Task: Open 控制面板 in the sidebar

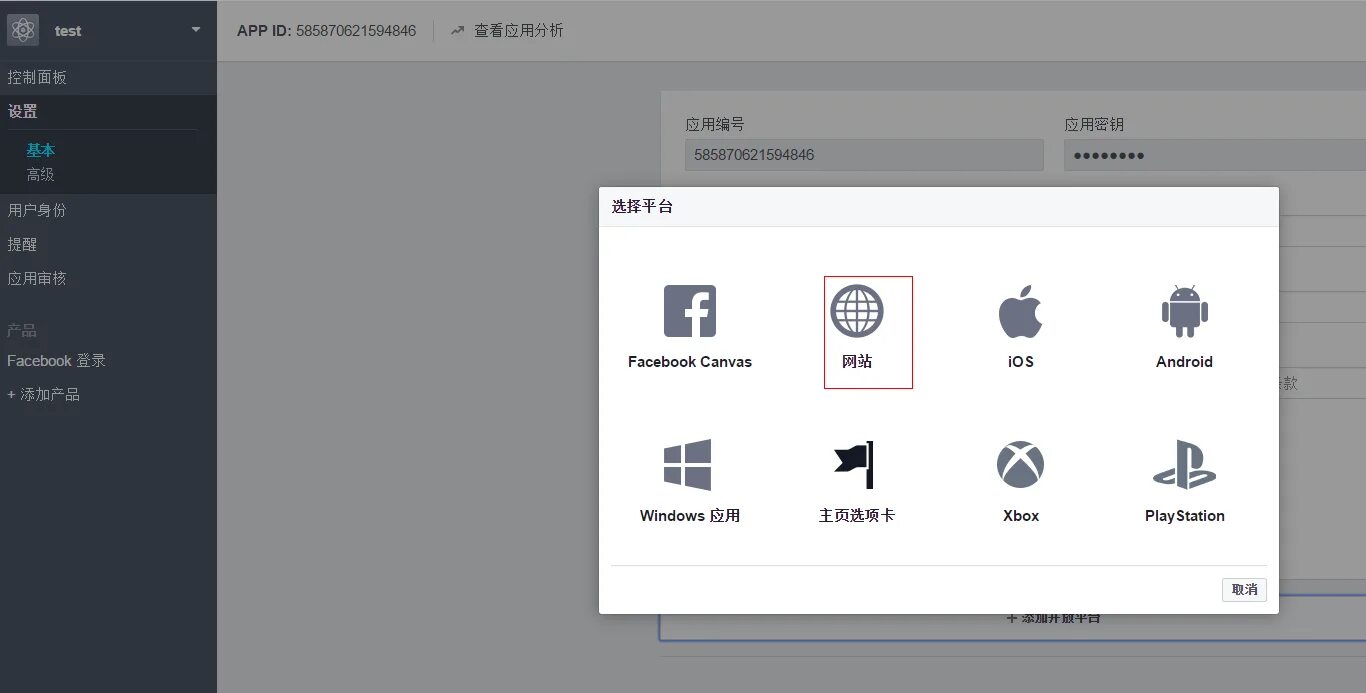Action: (x=37, y=77)
